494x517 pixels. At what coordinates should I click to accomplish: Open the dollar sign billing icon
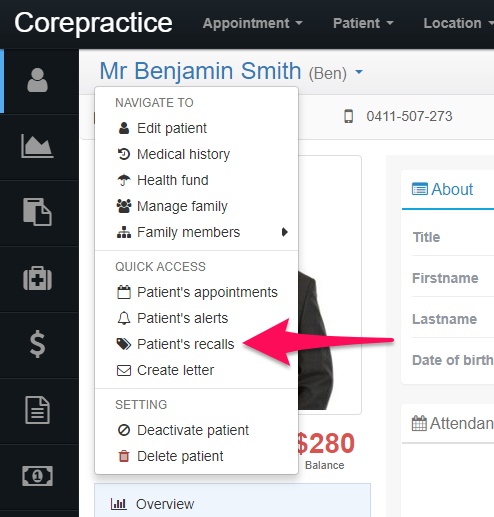pos(37,344)
